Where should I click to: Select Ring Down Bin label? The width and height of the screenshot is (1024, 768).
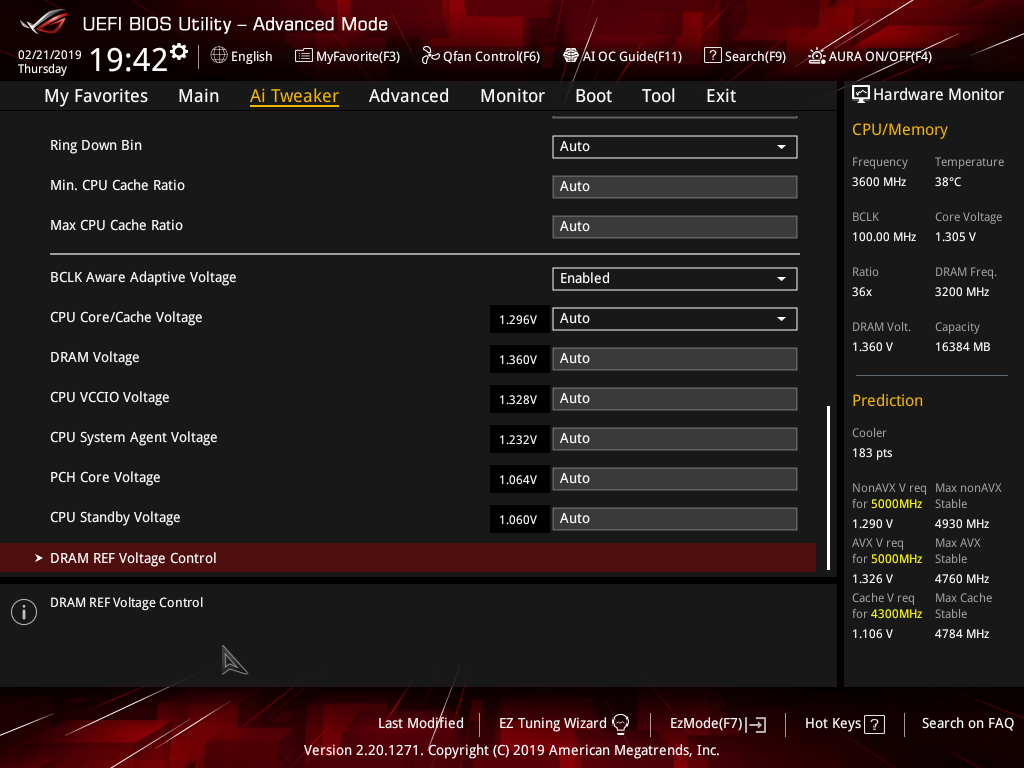tap(96, 145)
